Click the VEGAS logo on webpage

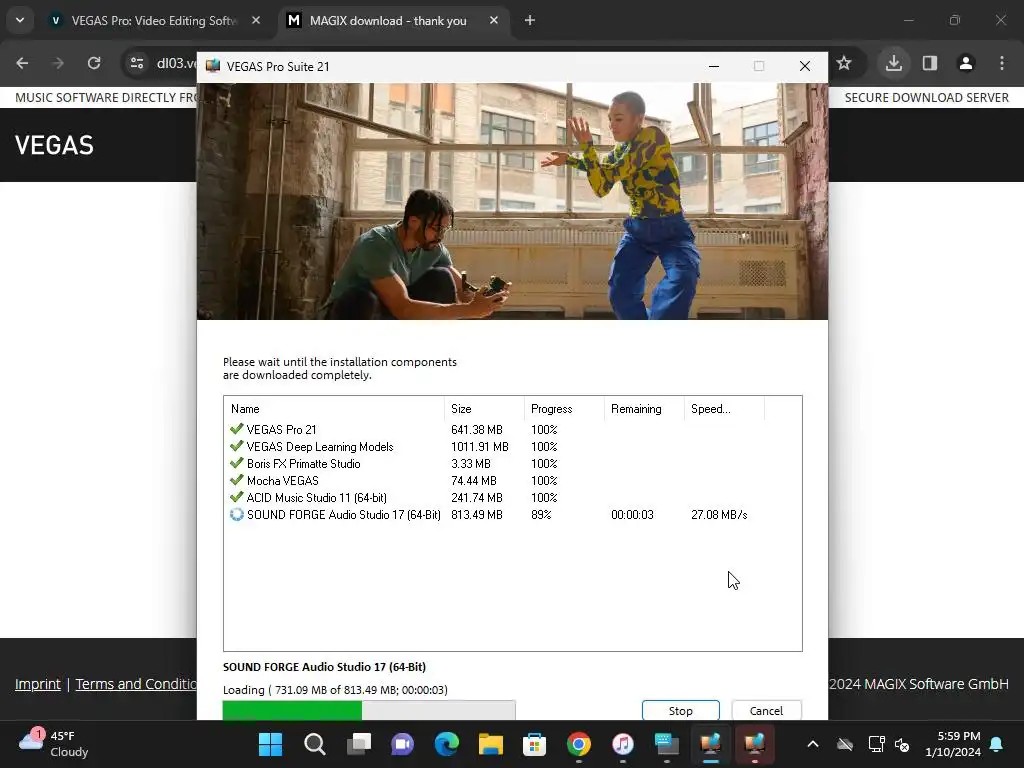54,145
